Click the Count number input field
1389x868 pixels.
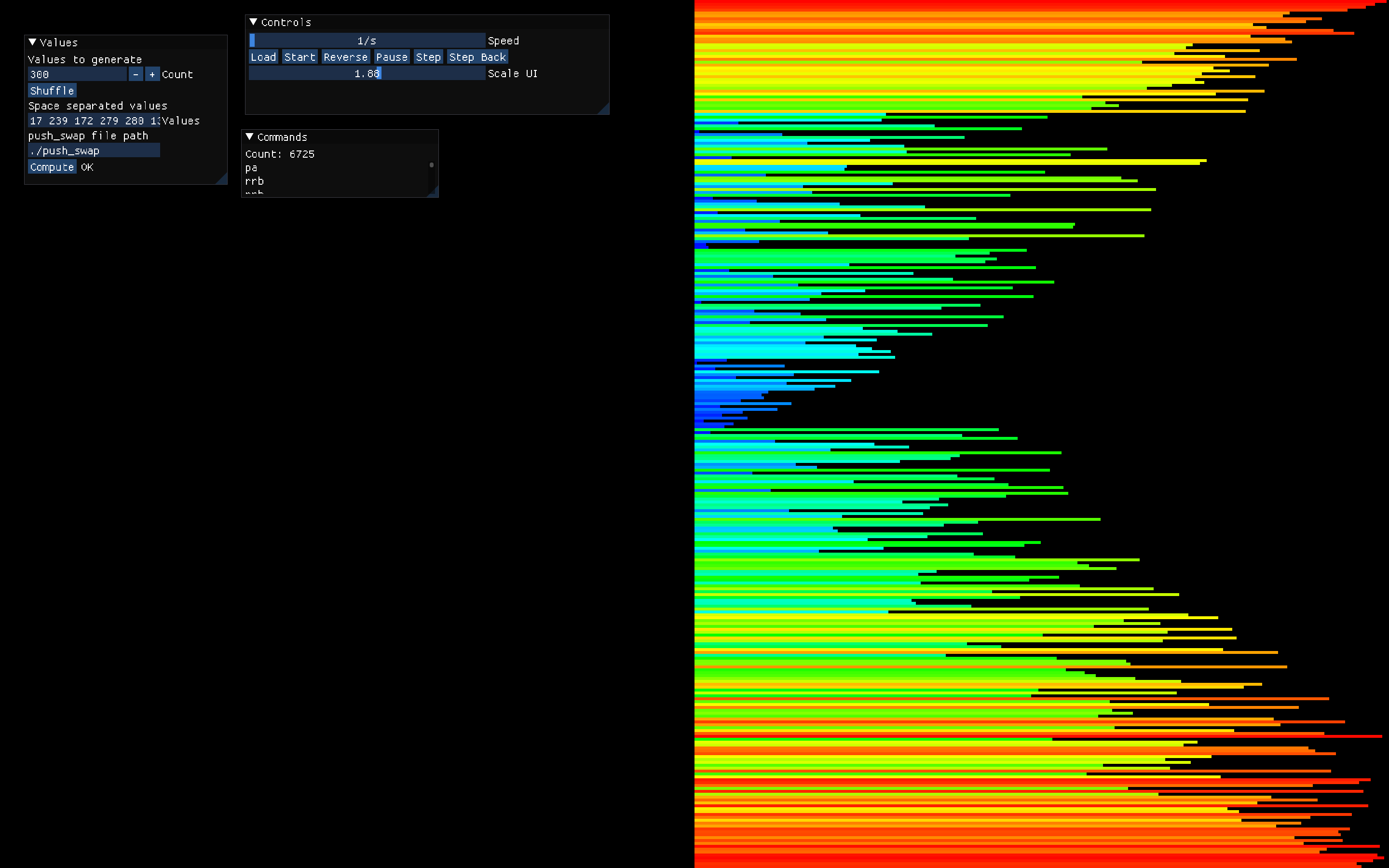[x=77, y=75]
